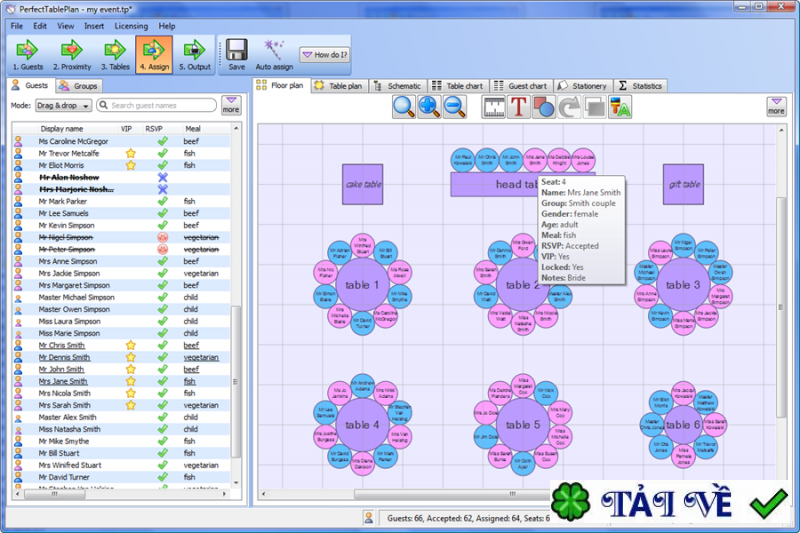Select guest row Mrs Jane Smith
Screen dimensions: 800x533
pos(121,381)
